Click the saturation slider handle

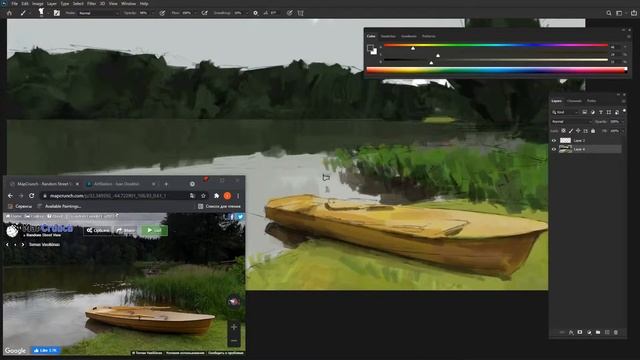click(438, 55)
